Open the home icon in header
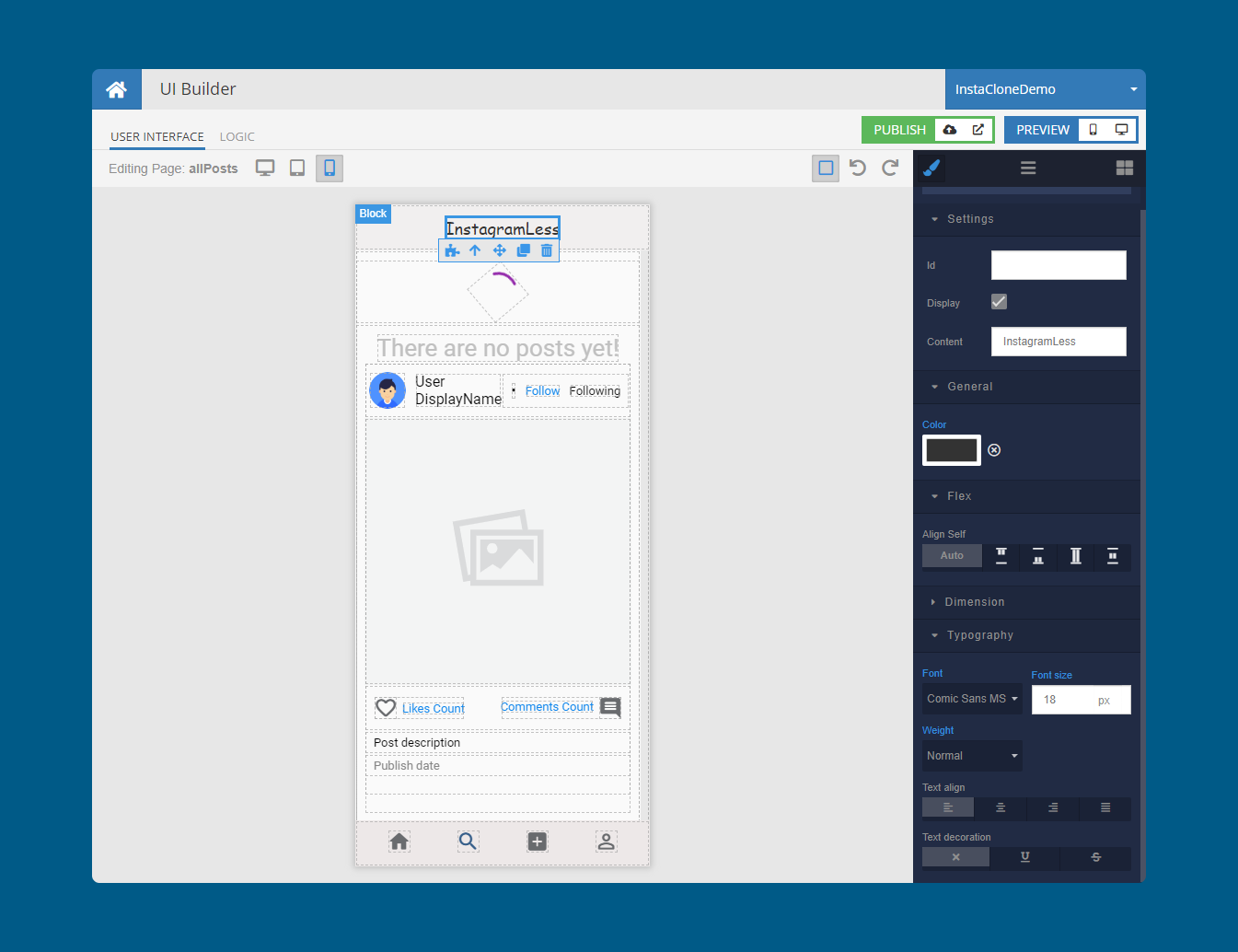The width and height of the screenshot is (1238, 952). pyautogui.click(x=117, y=89)
